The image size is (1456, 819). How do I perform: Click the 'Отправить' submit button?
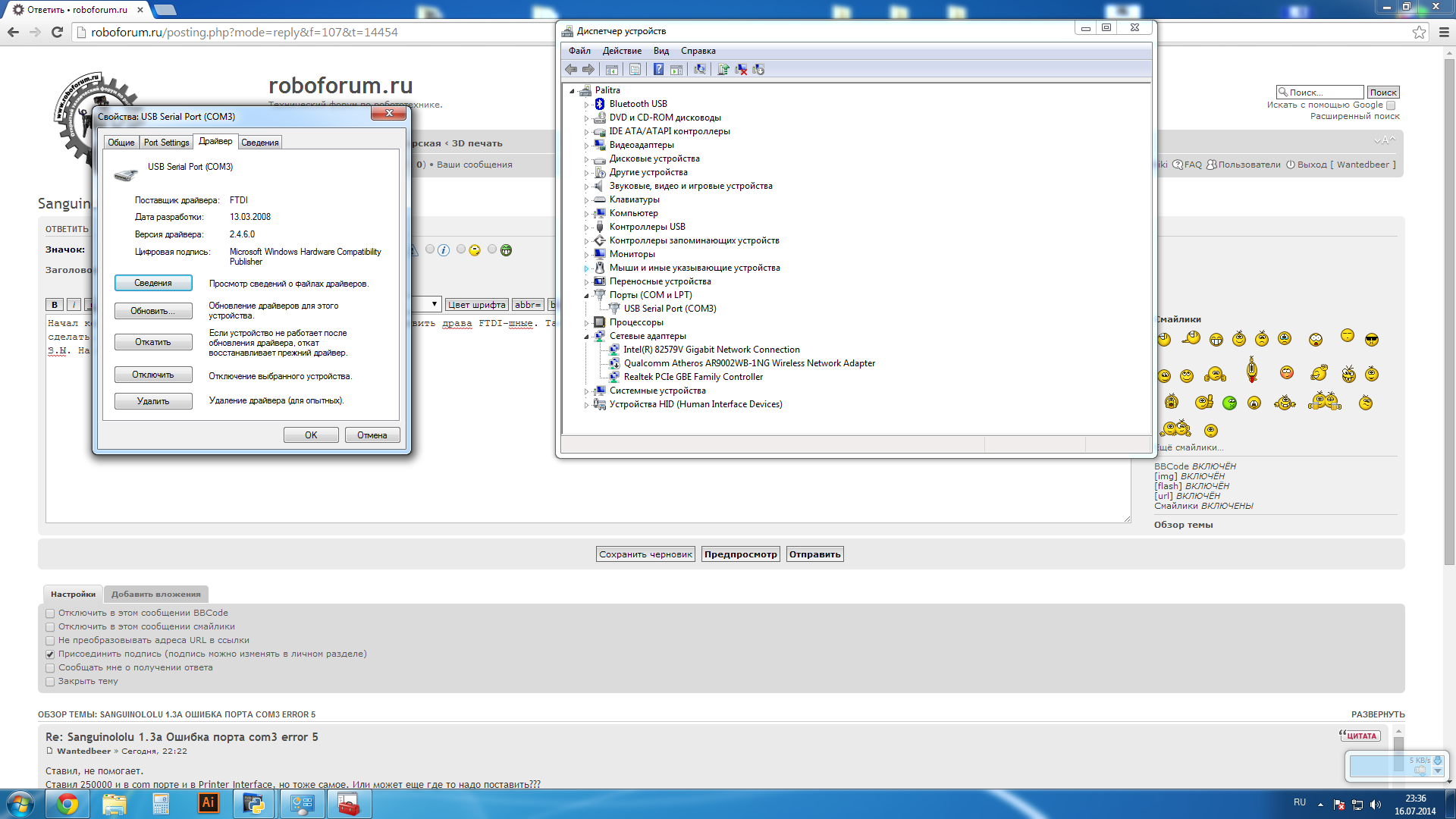814,554
